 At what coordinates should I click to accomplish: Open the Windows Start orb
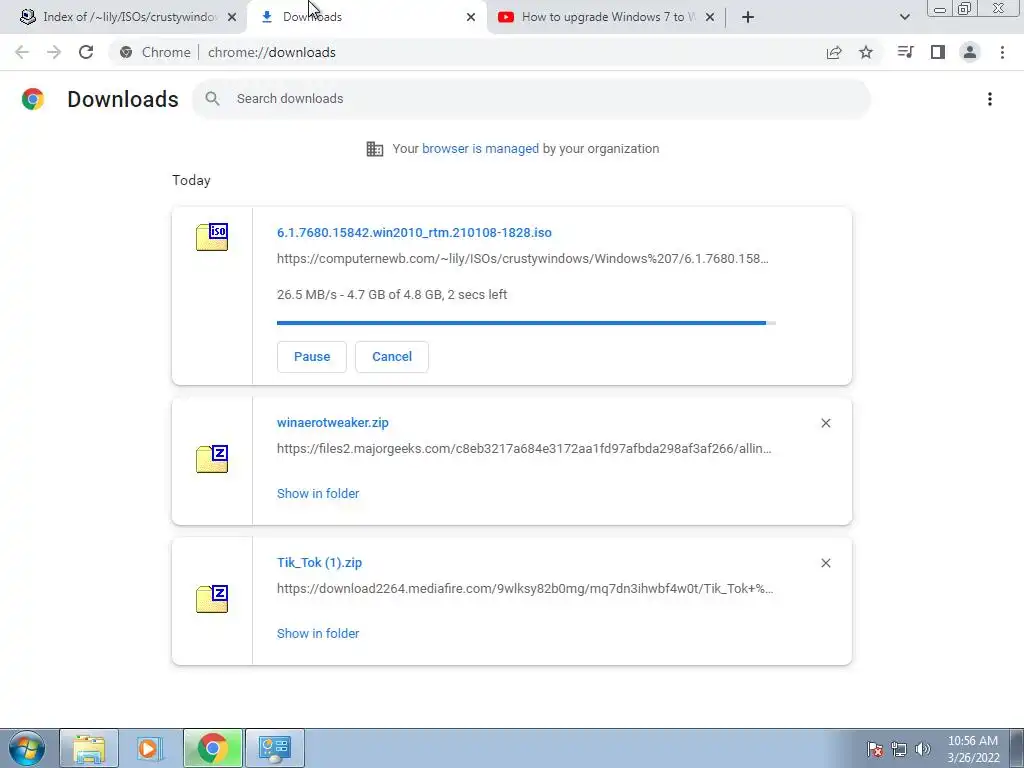pyautogui.click(x=27, y=748)
